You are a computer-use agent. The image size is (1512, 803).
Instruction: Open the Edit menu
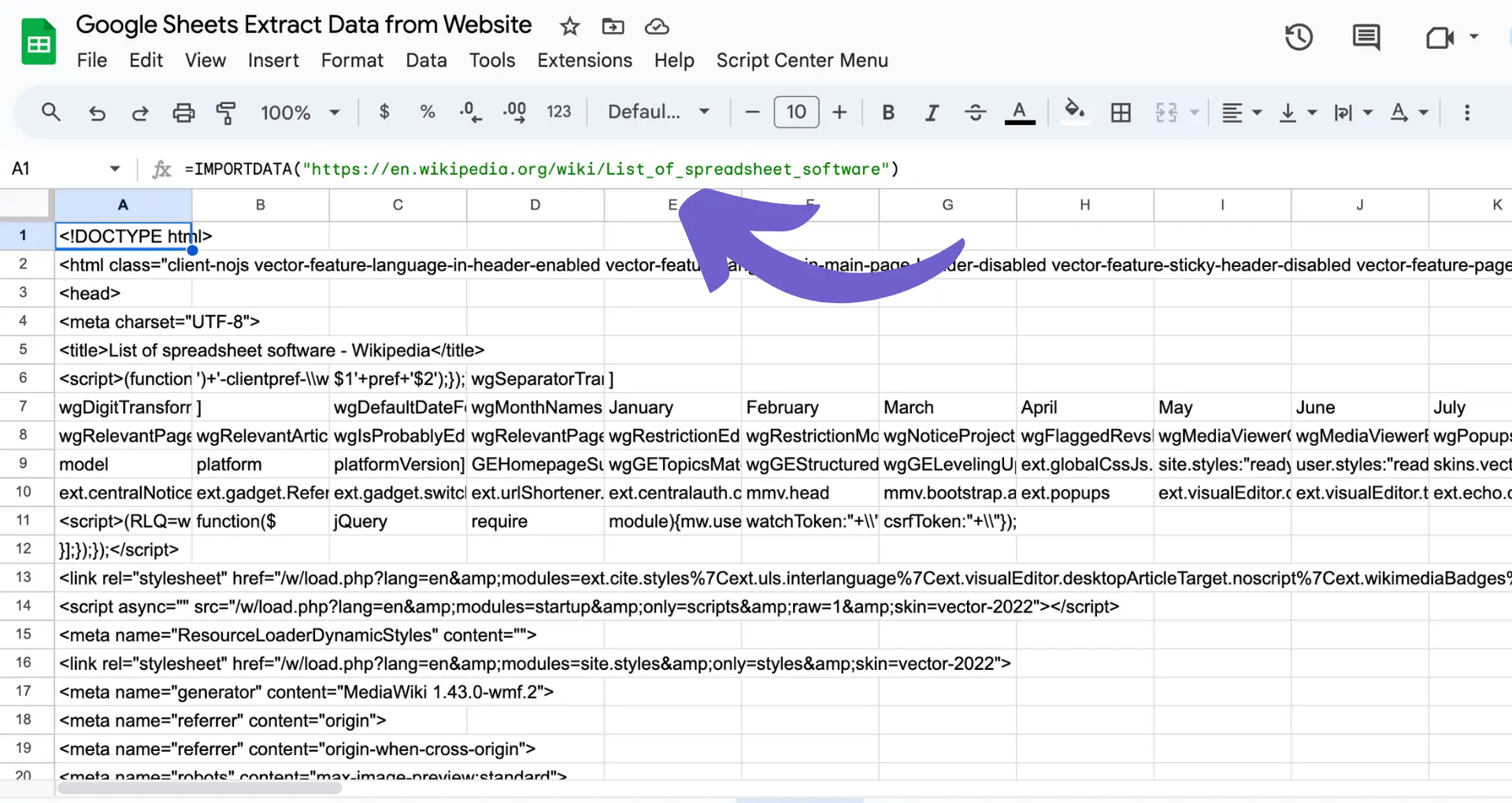146,61
